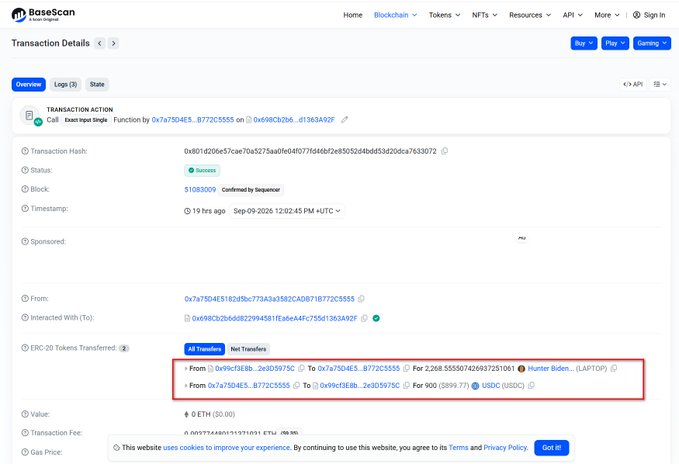Change timestamp format dropdown
Screen dimensions: 679x464
pyautogui.click(x=287, y=211)
